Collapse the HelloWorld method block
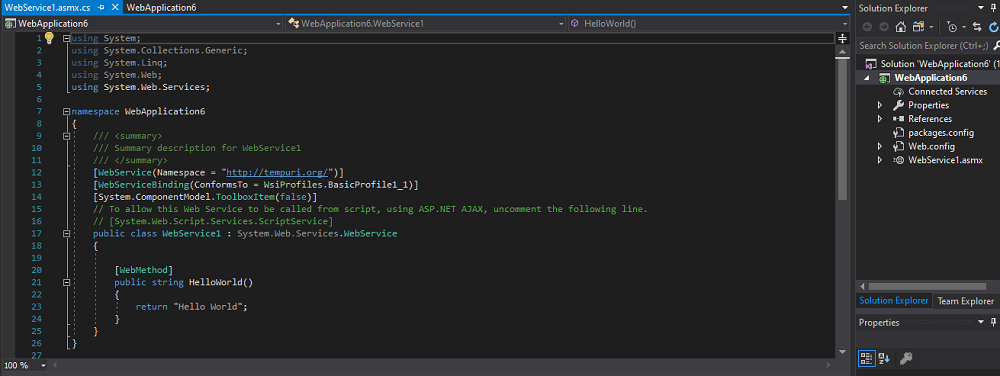Viewport: 1000px width, 376px height. pos(66,282)
